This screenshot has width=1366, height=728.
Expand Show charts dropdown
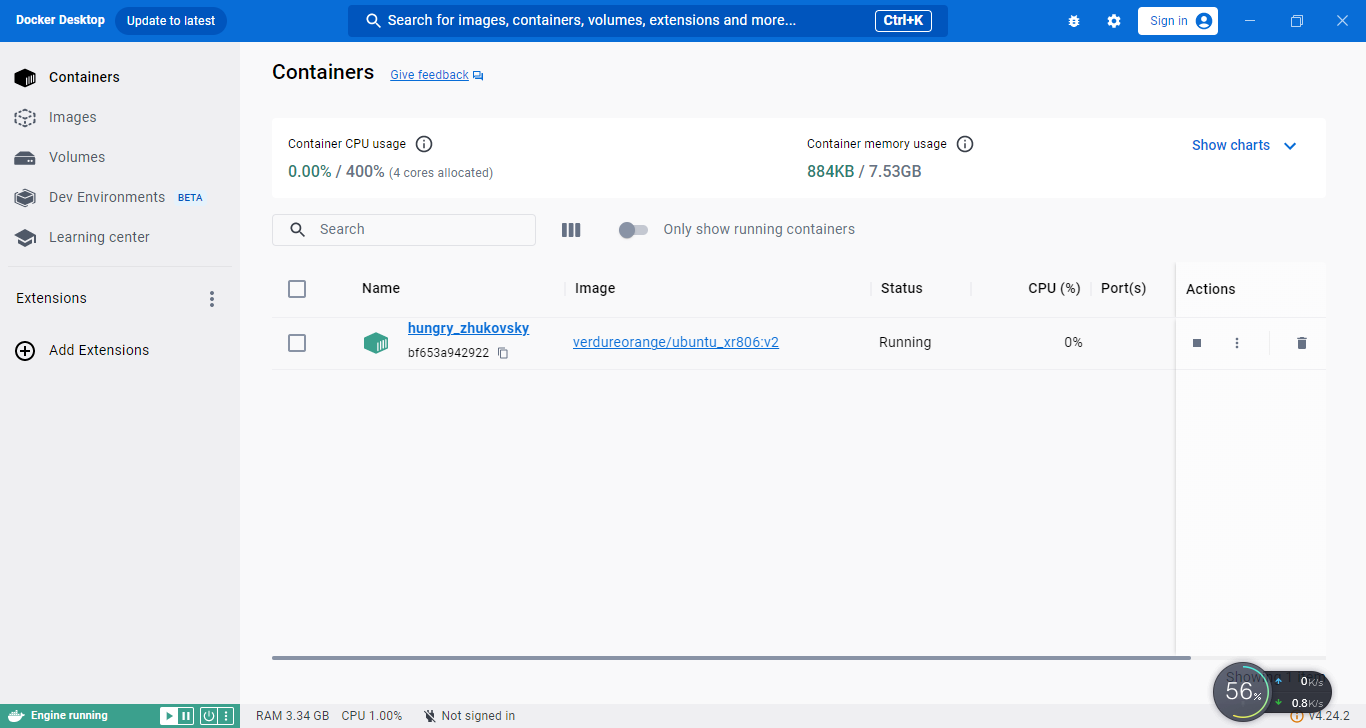coord(1244,145)
